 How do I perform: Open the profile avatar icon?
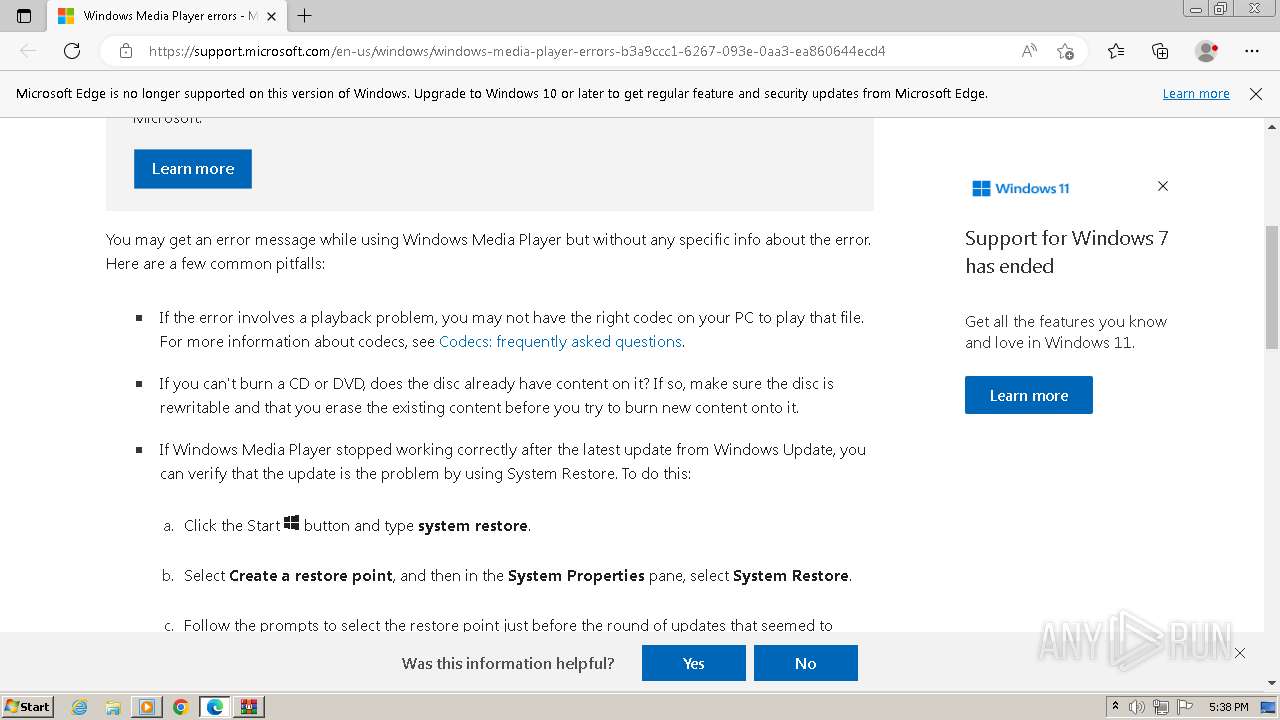(1206, 51)
